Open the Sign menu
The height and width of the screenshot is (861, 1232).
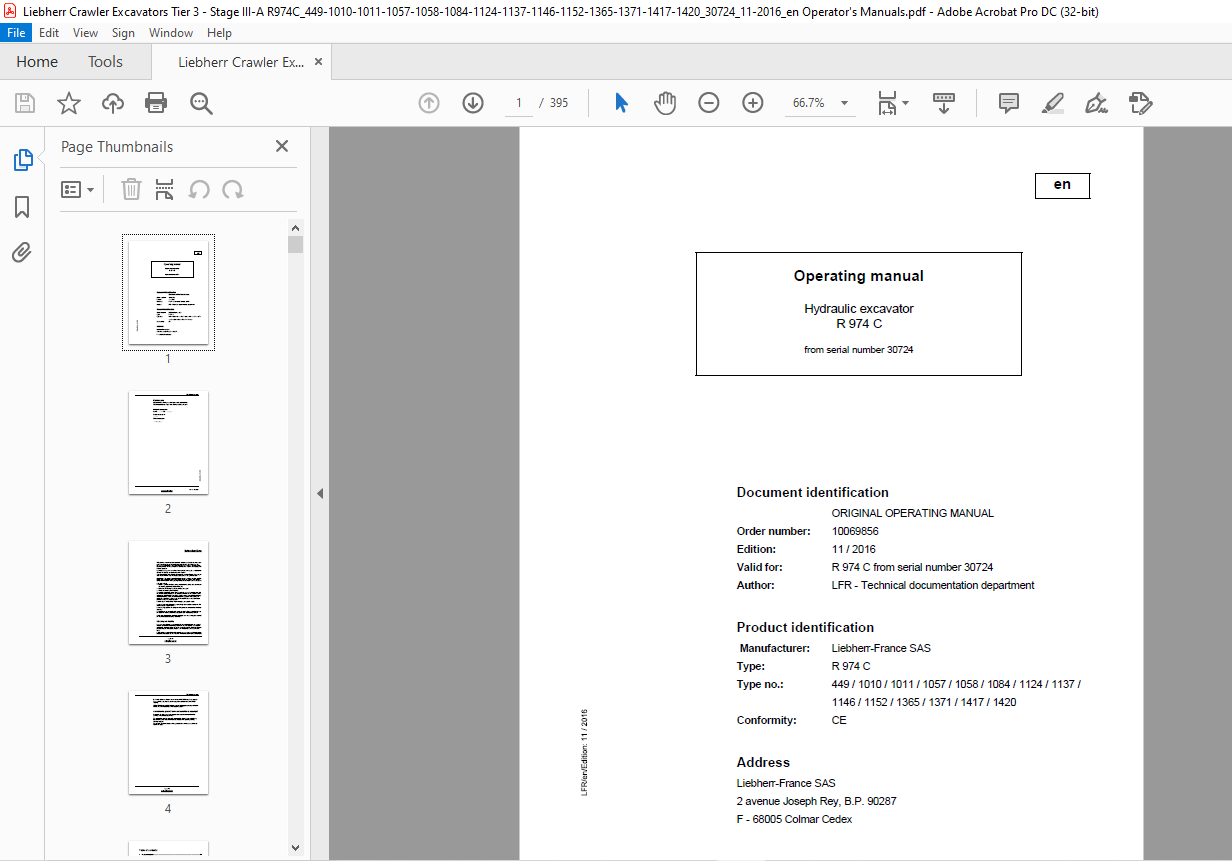point(123,33)
